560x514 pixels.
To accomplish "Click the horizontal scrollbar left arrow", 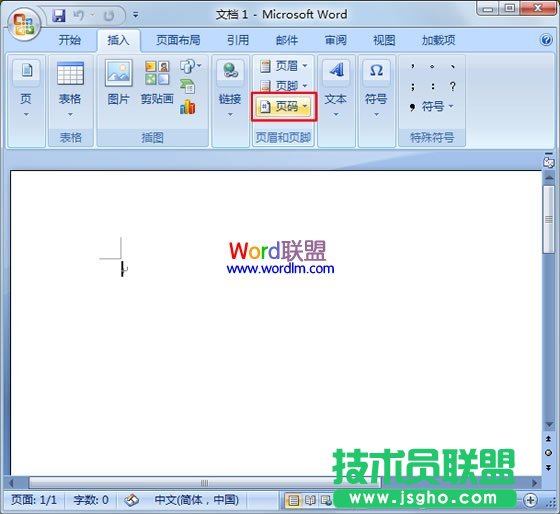I will click(x=11, y=483).
